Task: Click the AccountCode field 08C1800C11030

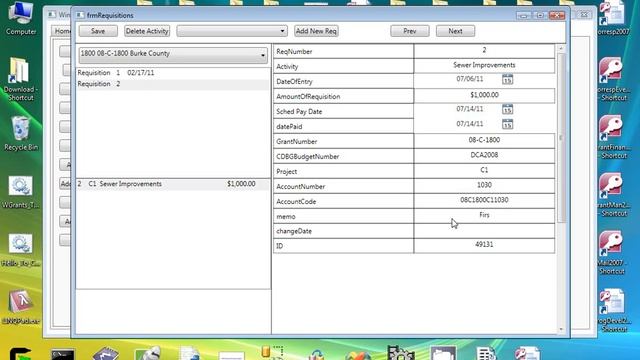Action: [484, 200]
